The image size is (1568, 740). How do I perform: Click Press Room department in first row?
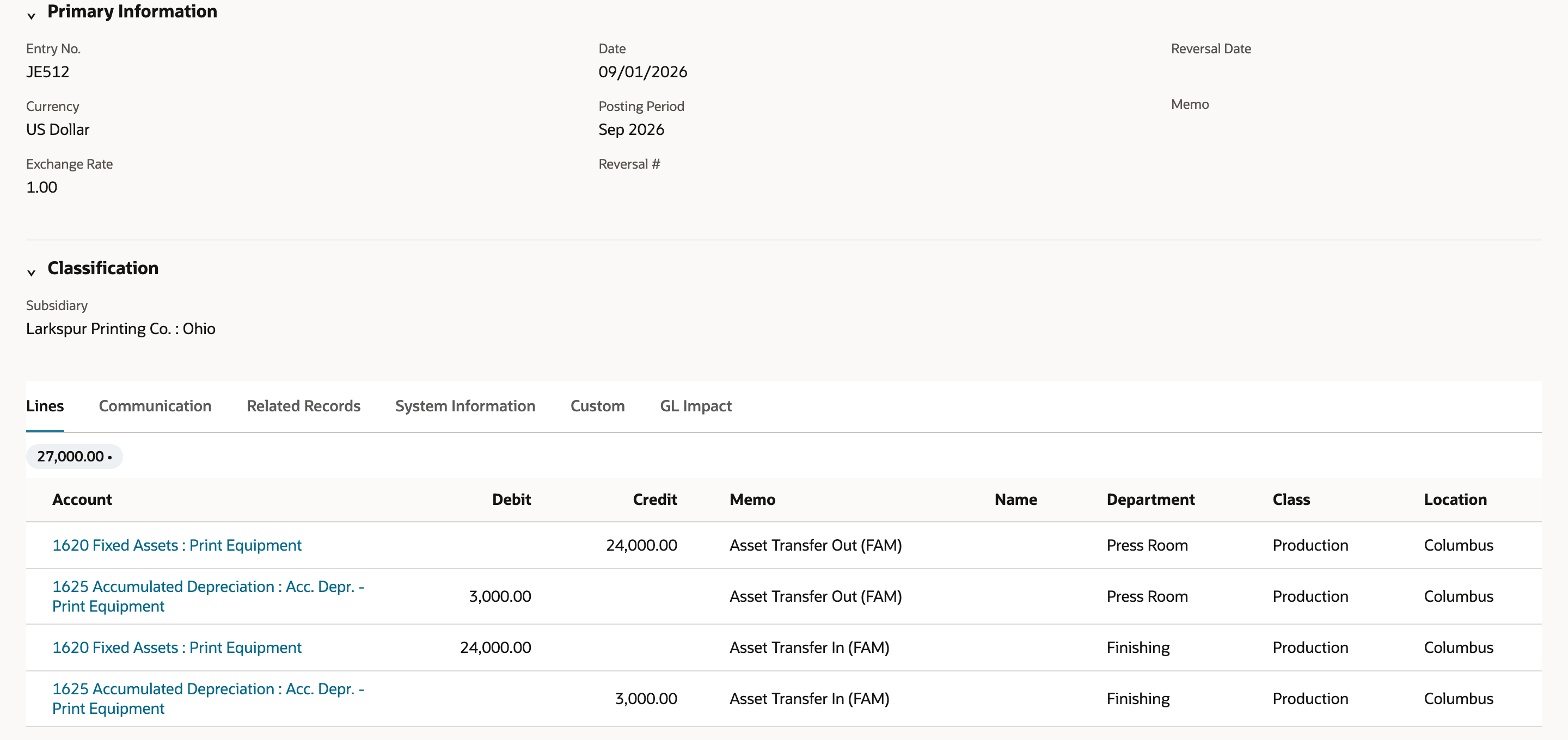click(x=1147, y=545)
